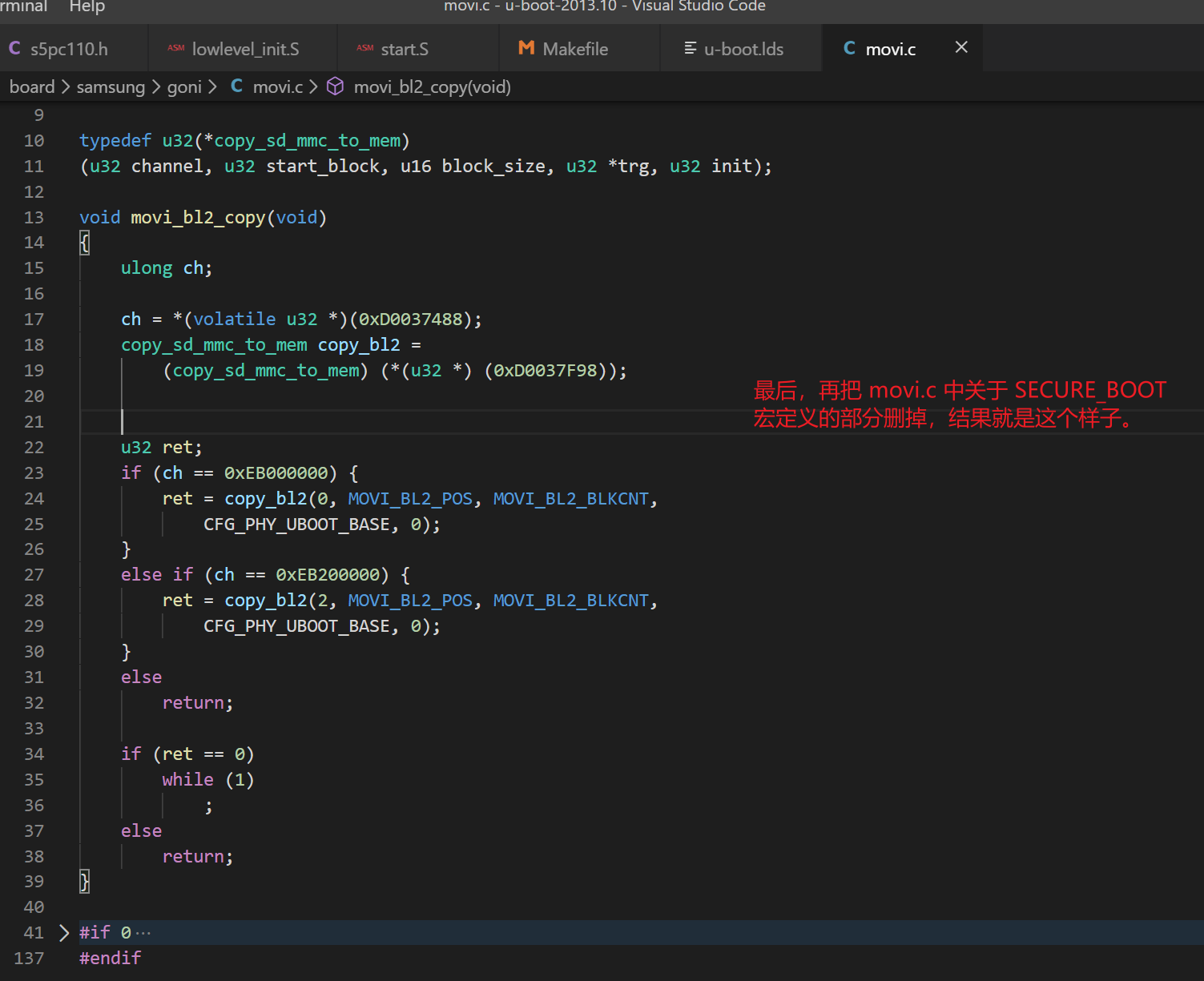Click movi.c in the breadcrumb
The width and height of the screenshot is (1204, 981).
point(278,86)
